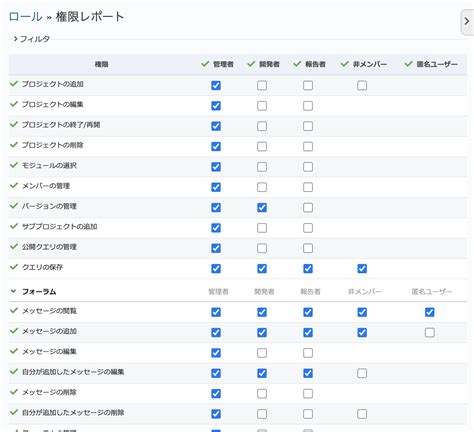Click green checkmark beside 非メンバー column header
The width and height of the screenshot is (474, 432).
[344, 64]
